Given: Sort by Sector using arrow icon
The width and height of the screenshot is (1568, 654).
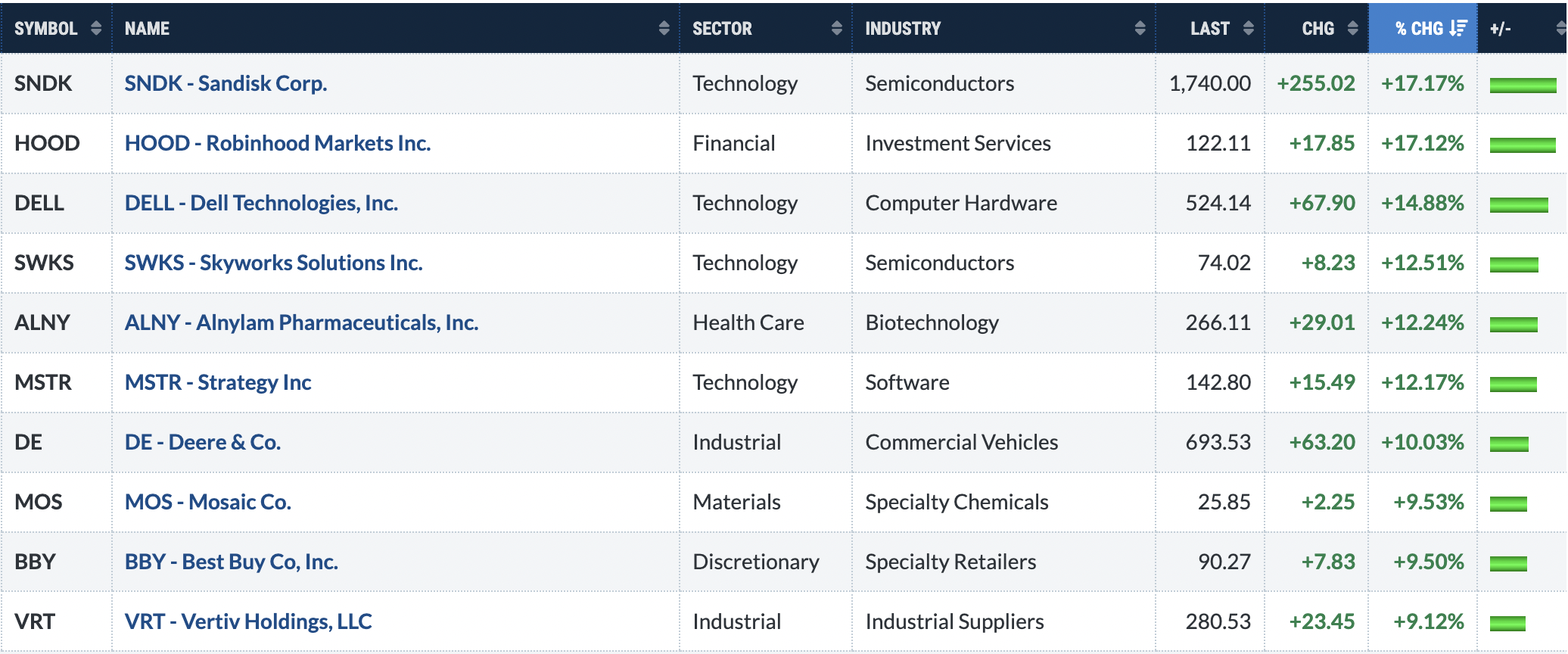Looking at the screenshot, I should pyautogui.click(x=836, y=28).
